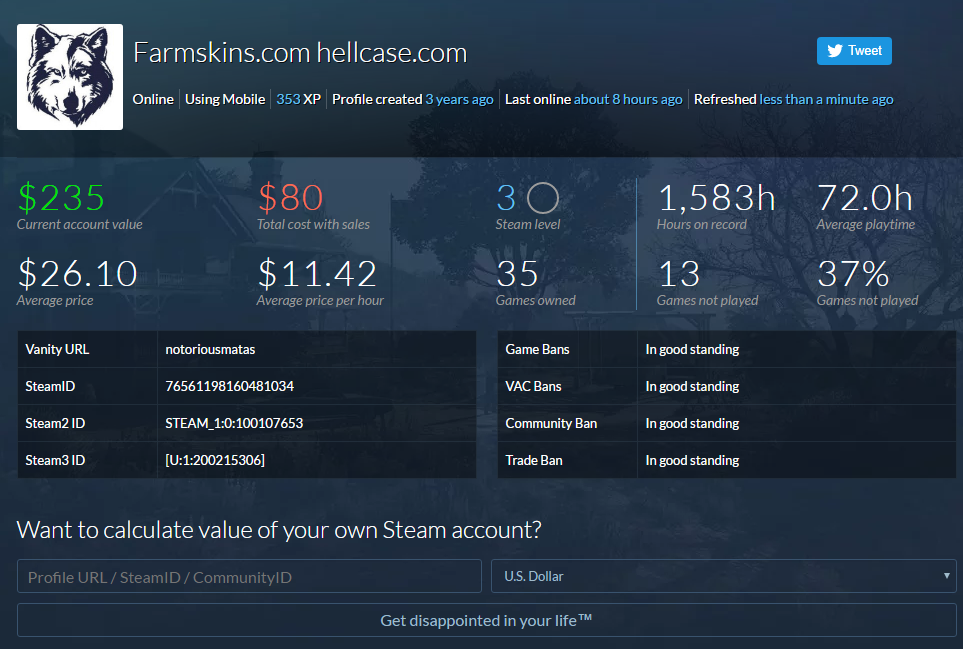Image resolution: width=963 pixels, height=649 pixels.
Task: Click 'less than a minute ago' refreshed link
Action: (826, 99)
